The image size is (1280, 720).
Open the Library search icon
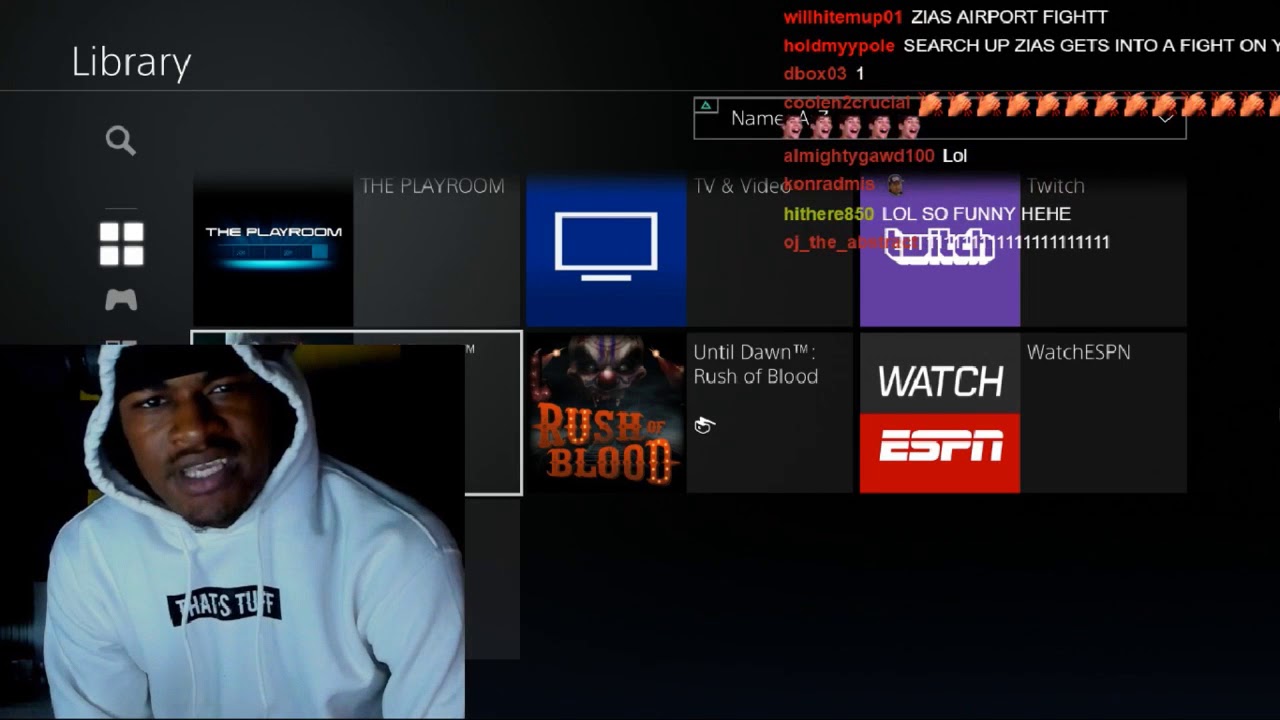(x=121, y=141)
